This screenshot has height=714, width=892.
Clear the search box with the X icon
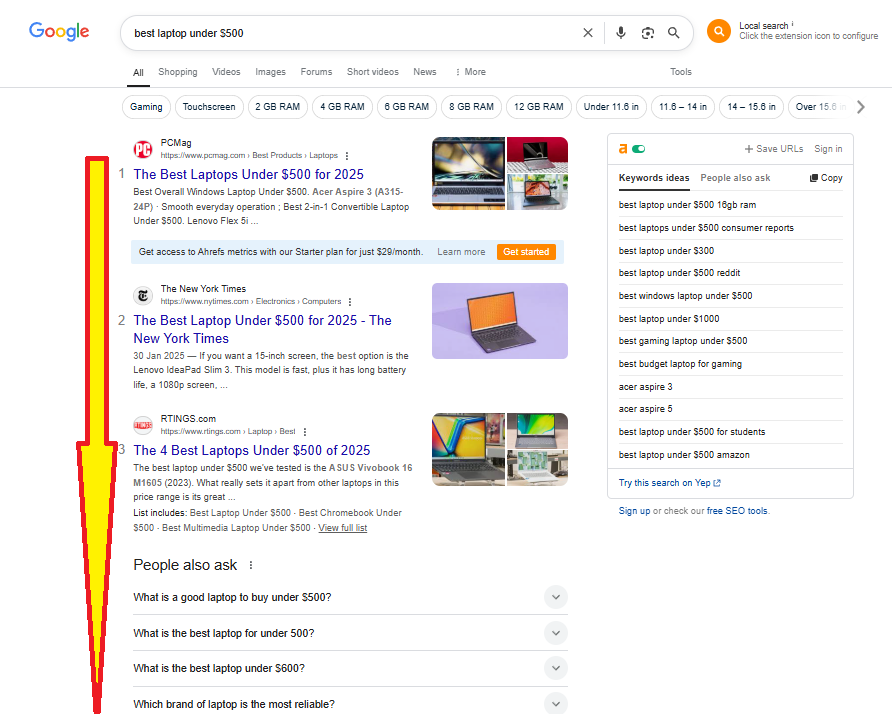click(588, 33)
